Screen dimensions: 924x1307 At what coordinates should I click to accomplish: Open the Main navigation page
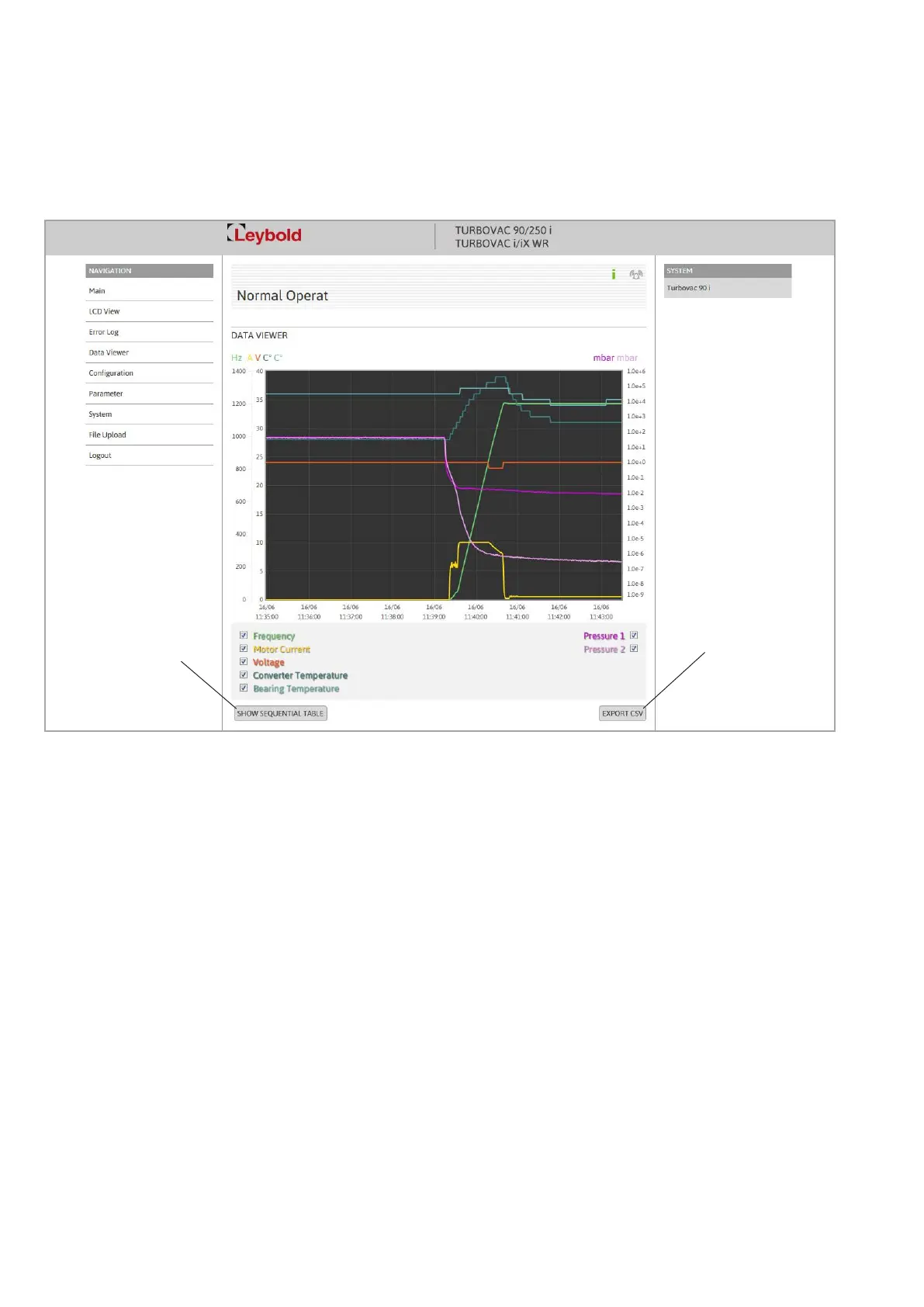coord(149,291)
